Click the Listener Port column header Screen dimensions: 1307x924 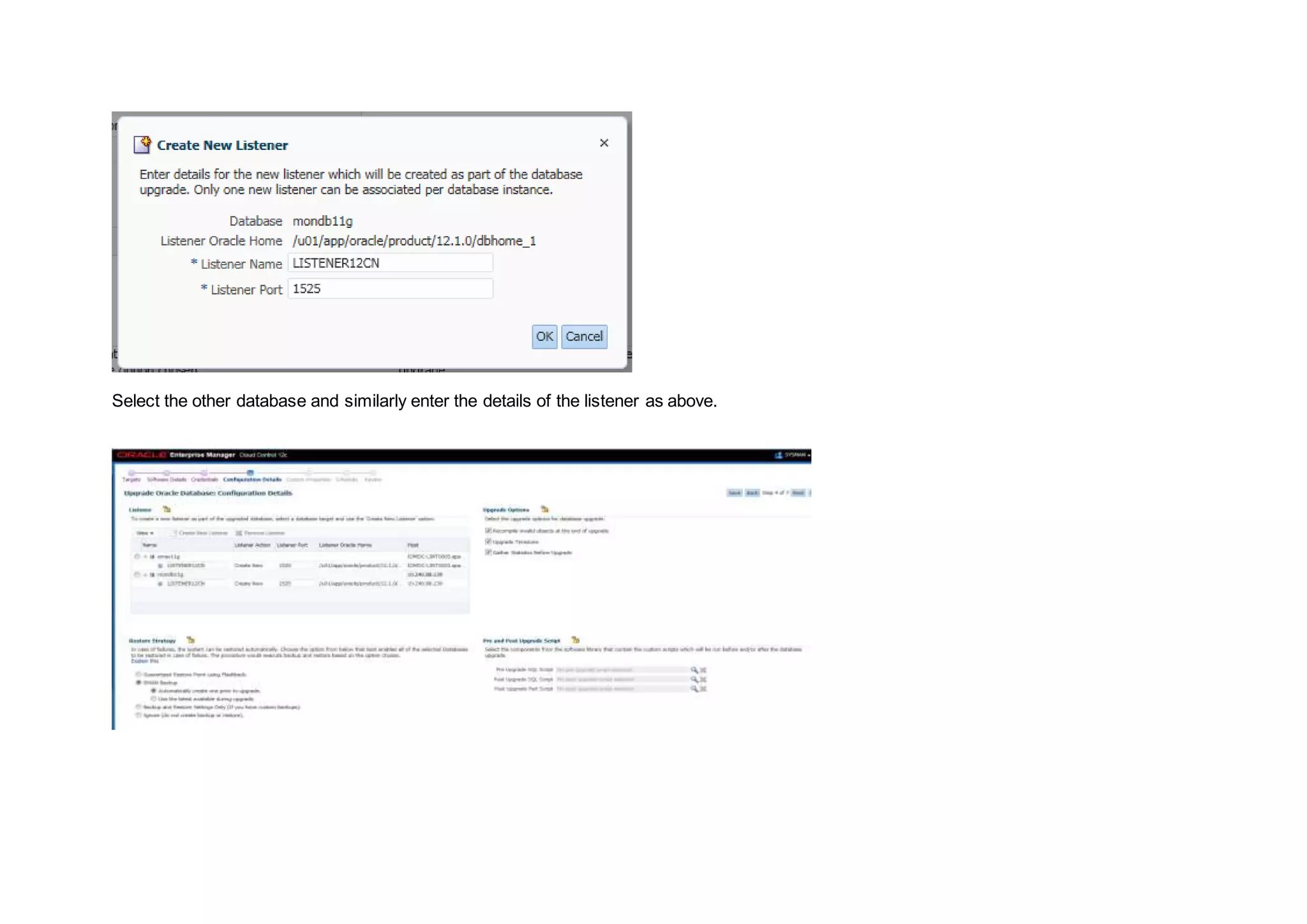click(292, 545)
